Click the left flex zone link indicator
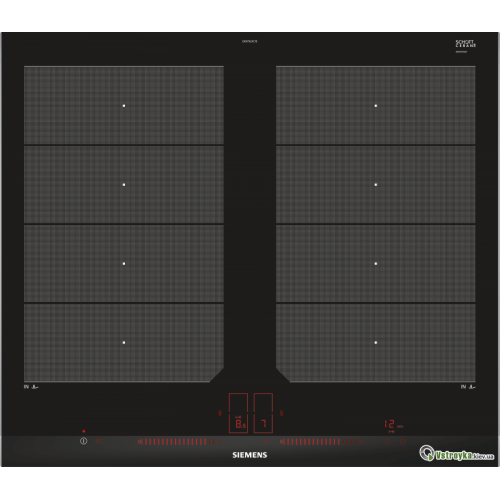The width and height of the screenshot is (500, 500). click(x=220, y=413)
